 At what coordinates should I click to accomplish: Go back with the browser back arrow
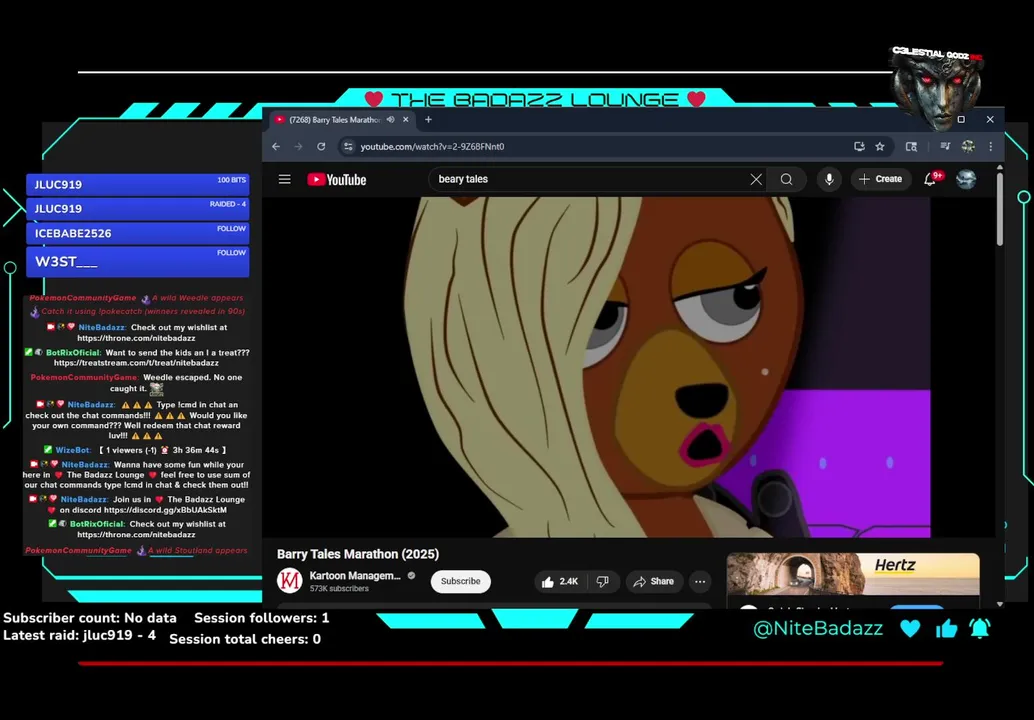click(x=276, y=146)
